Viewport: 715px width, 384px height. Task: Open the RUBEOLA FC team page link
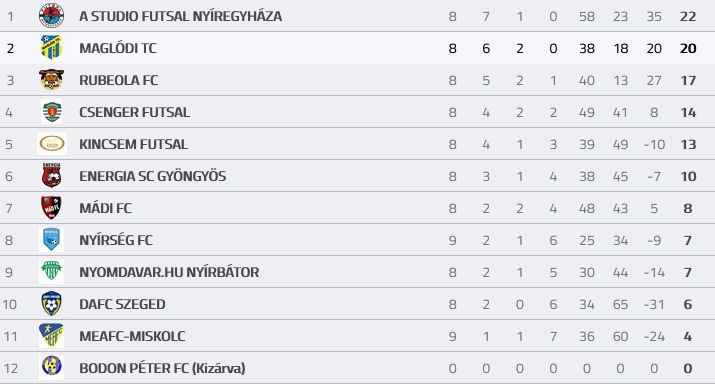tap(119, 80)
